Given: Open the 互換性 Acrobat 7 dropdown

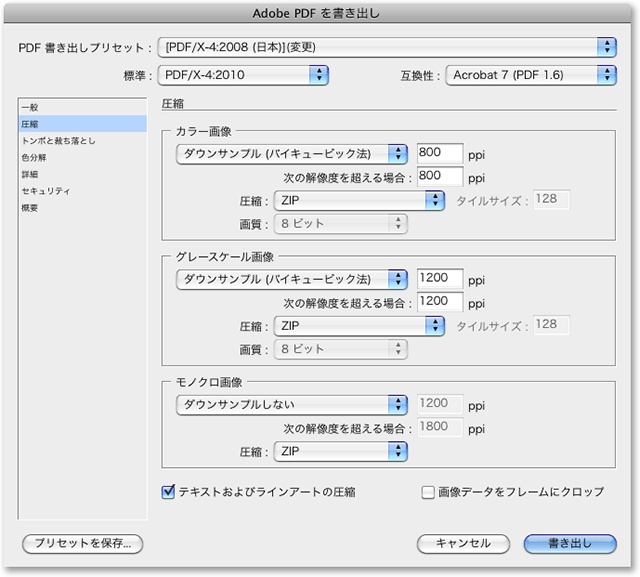Looking at the screenshot, I should (x=530, y=74).
